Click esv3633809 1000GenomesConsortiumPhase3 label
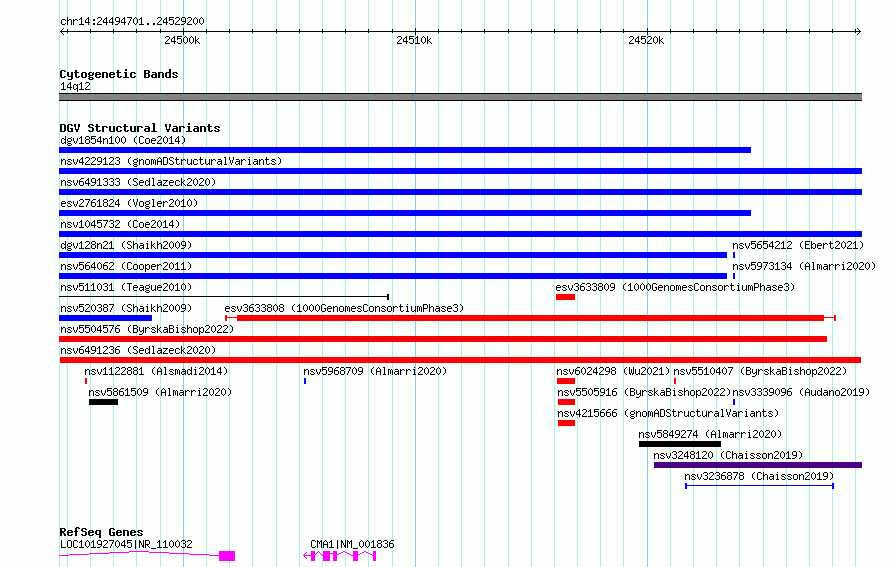 [x=675, y=287]
